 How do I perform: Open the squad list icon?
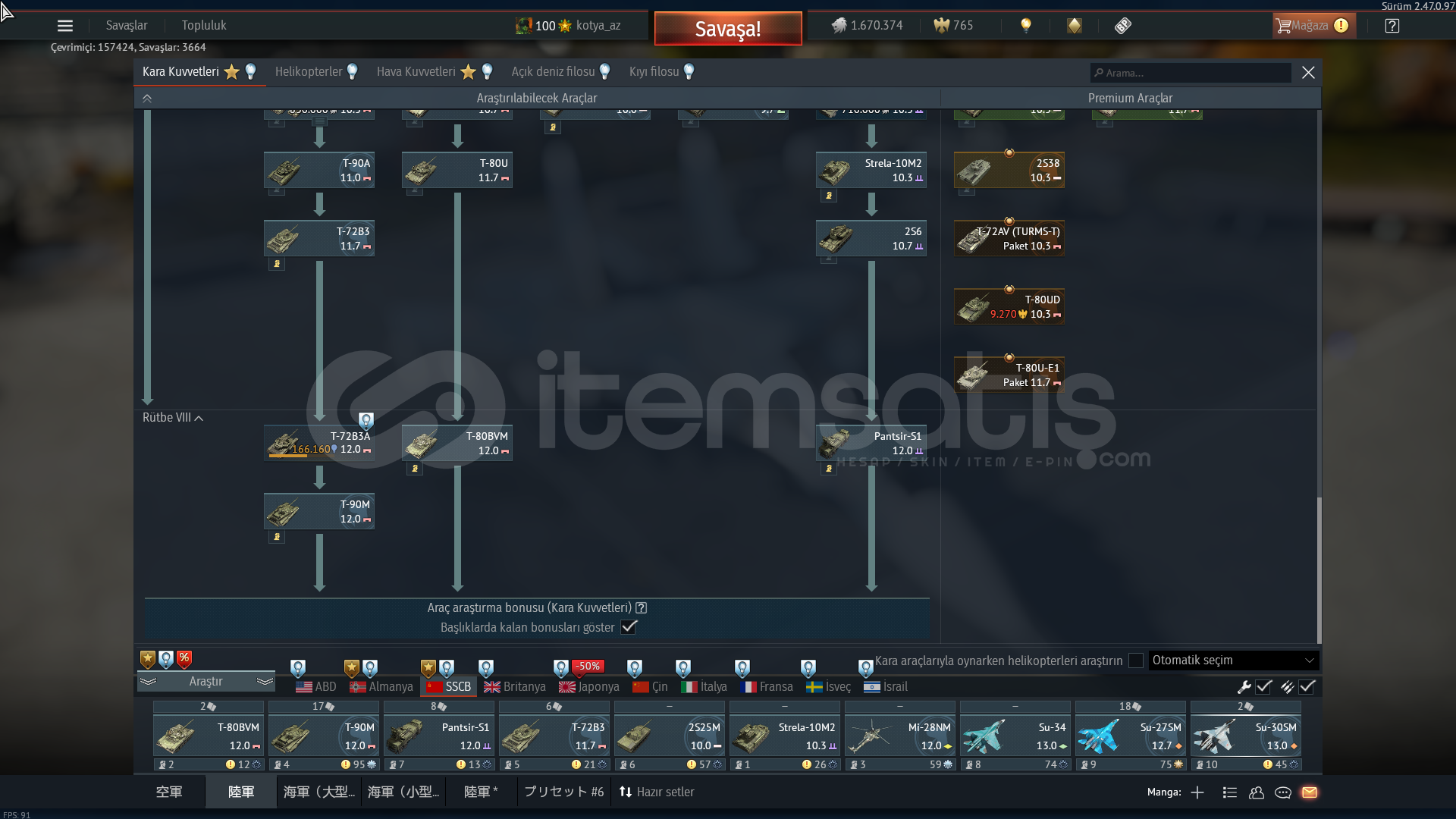click(x=1230, y=792)
